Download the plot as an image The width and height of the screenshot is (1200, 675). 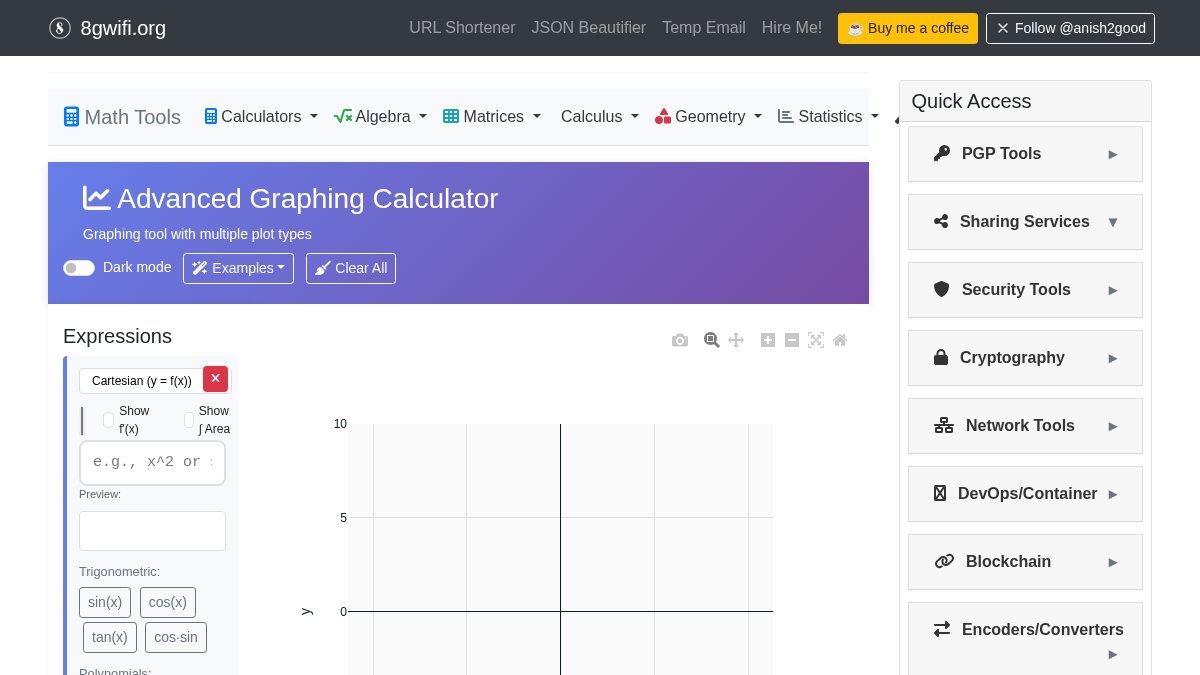(x=680, y=340)
